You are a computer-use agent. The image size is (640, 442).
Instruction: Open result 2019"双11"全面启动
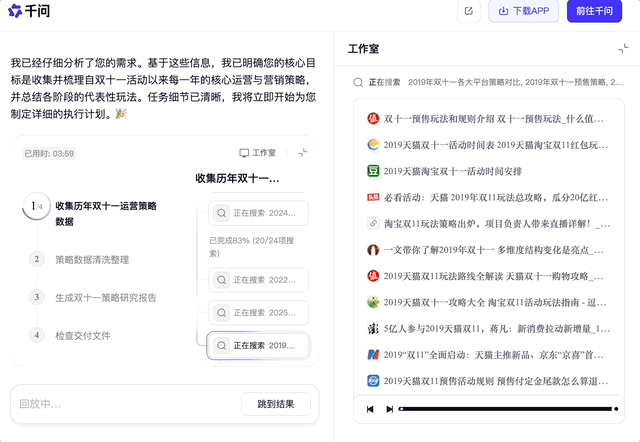494,355
